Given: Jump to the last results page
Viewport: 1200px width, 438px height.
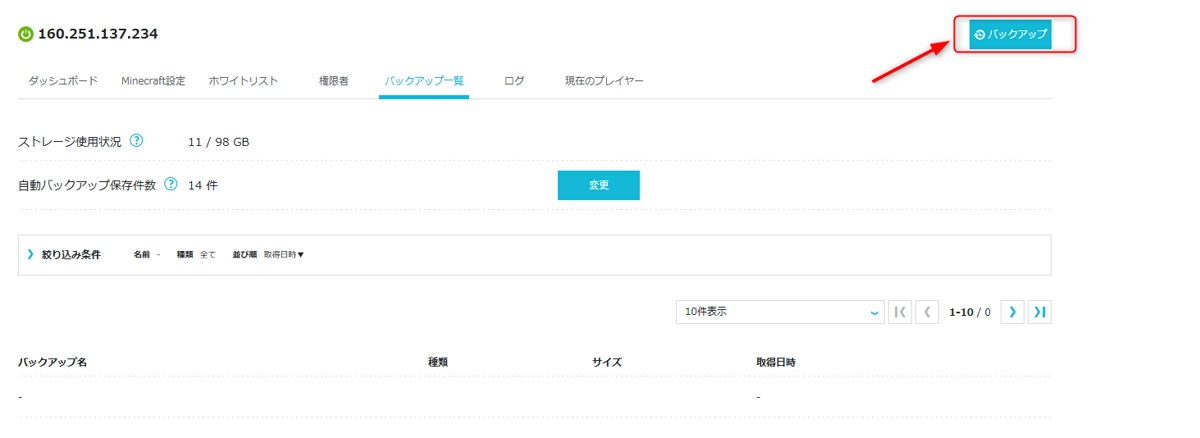Looking at the screenshot, I should (1040, 312).
